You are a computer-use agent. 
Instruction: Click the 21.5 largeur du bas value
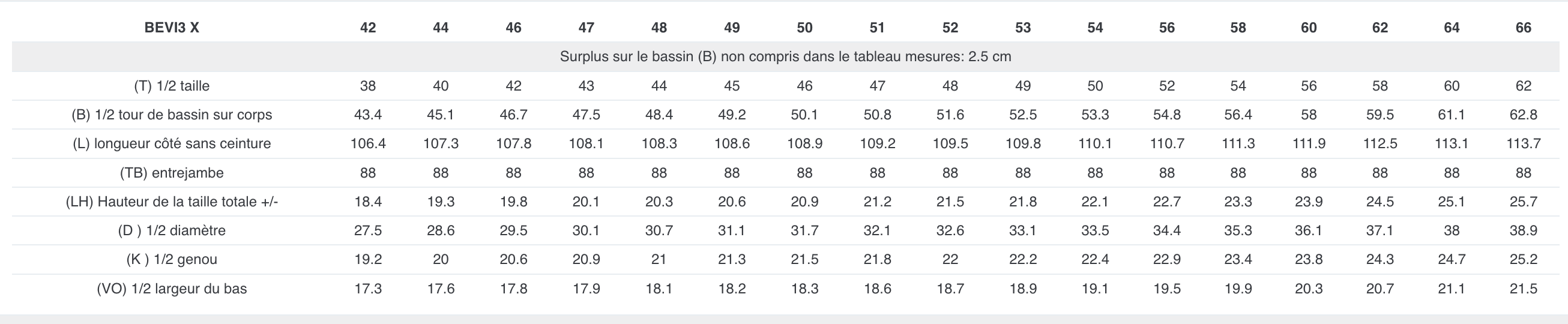pyautogui.click(x=1523, y=289)
